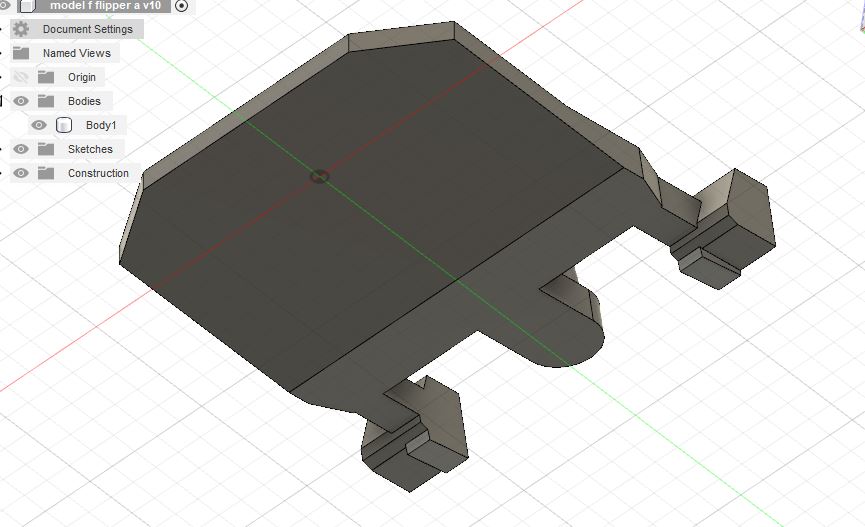
Task: Select the Named Views label
Action: click(77, 53)
